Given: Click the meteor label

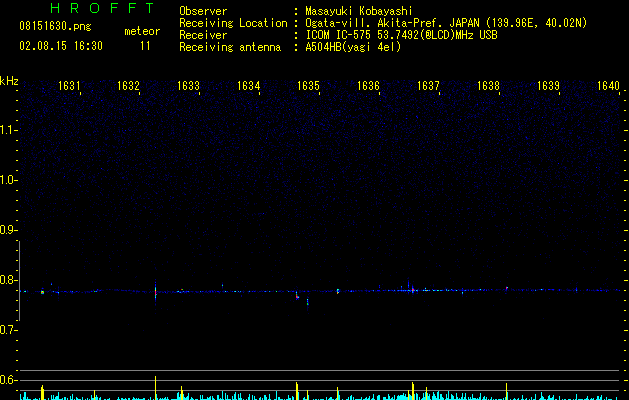Looking at the screenshot, I should [142, 31].
